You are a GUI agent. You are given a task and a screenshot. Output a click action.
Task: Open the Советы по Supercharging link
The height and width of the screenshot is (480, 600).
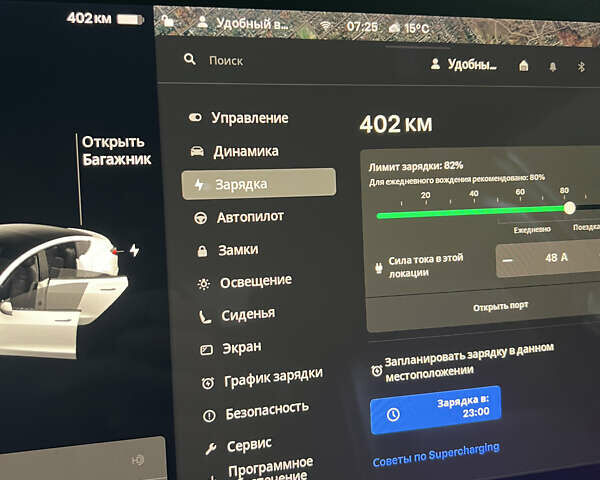point(436,456)
